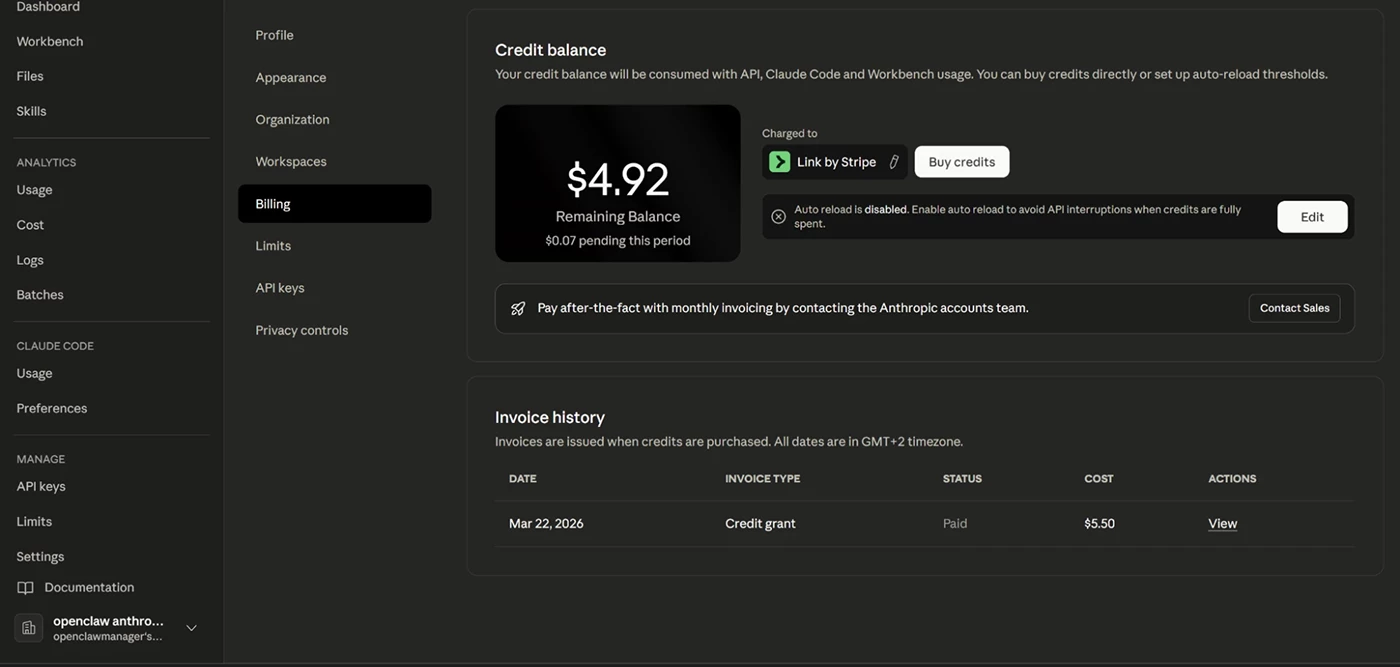Image resolution: width=1400 pixels, height=667 pixels.
Task: Select the API keys settings tab
Action: point(279,288)
